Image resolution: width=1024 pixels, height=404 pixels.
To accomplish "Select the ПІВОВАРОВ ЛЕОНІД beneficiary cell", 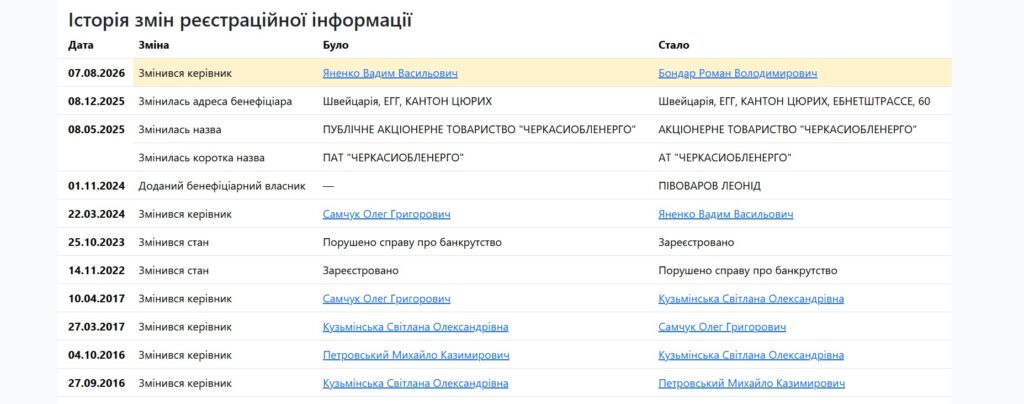I will coord(709,186).
